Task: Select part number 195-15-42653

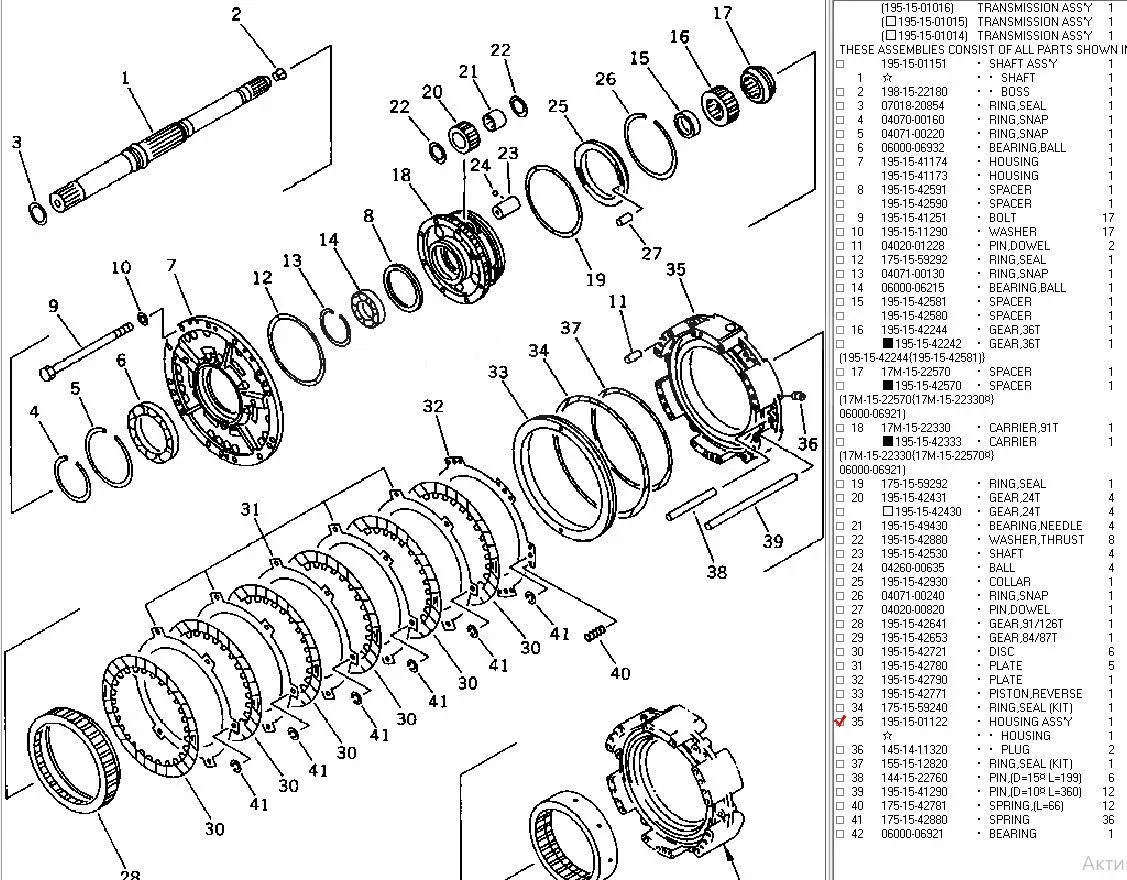Action: tap(914, 638)
